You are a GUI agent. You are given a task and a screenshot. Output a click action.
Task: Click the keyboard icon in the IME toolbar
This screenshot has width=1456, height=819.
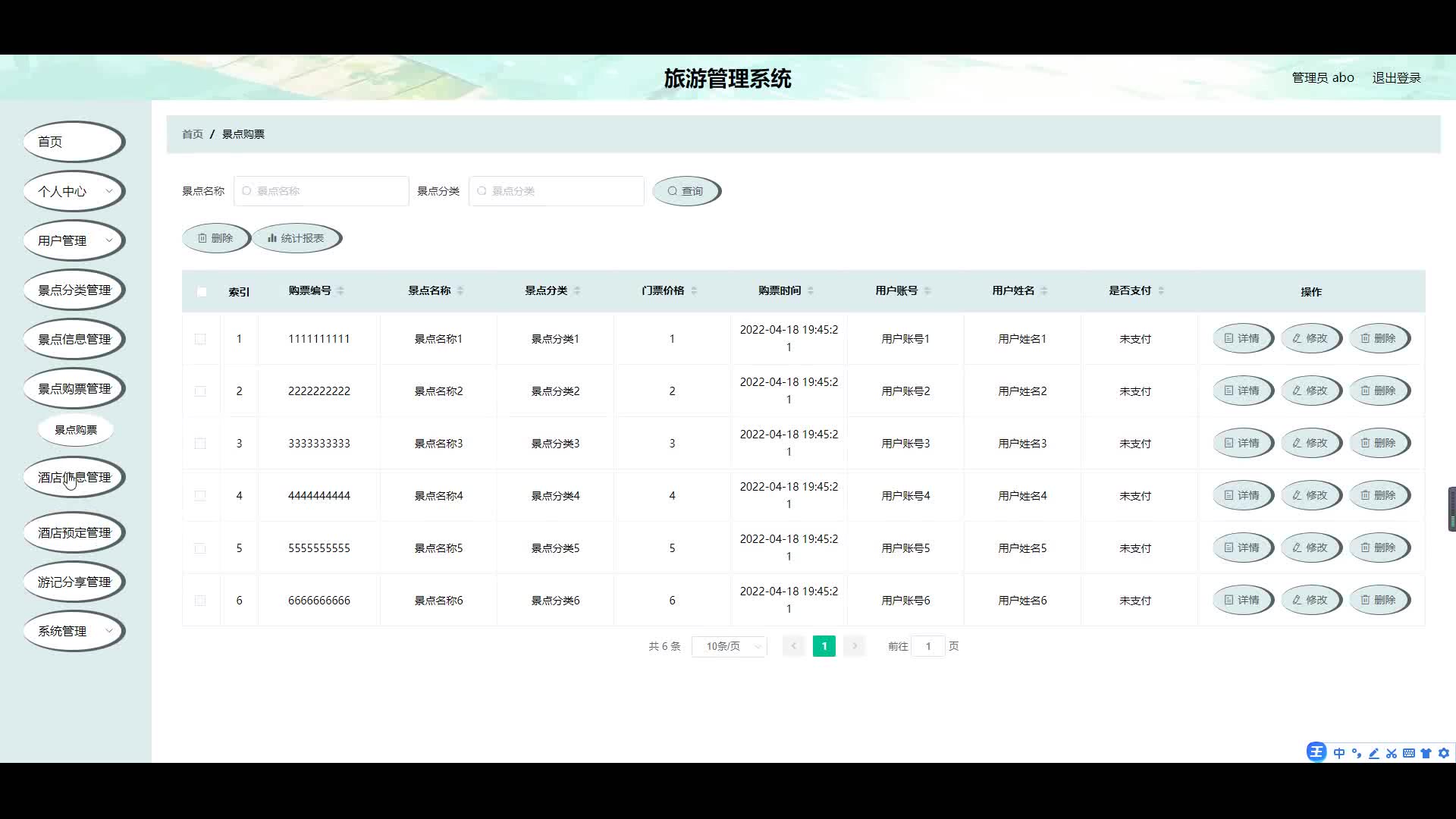[x=1408, y=753]
